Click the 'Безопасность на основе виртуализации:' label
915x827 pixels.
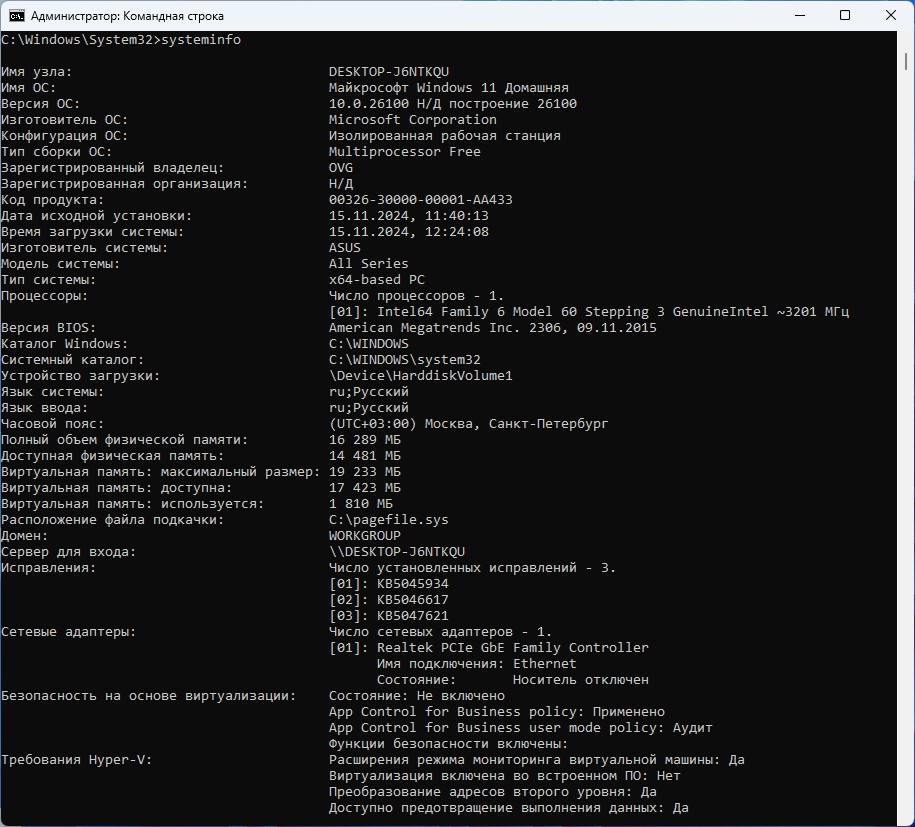click(x=148, y=696)
